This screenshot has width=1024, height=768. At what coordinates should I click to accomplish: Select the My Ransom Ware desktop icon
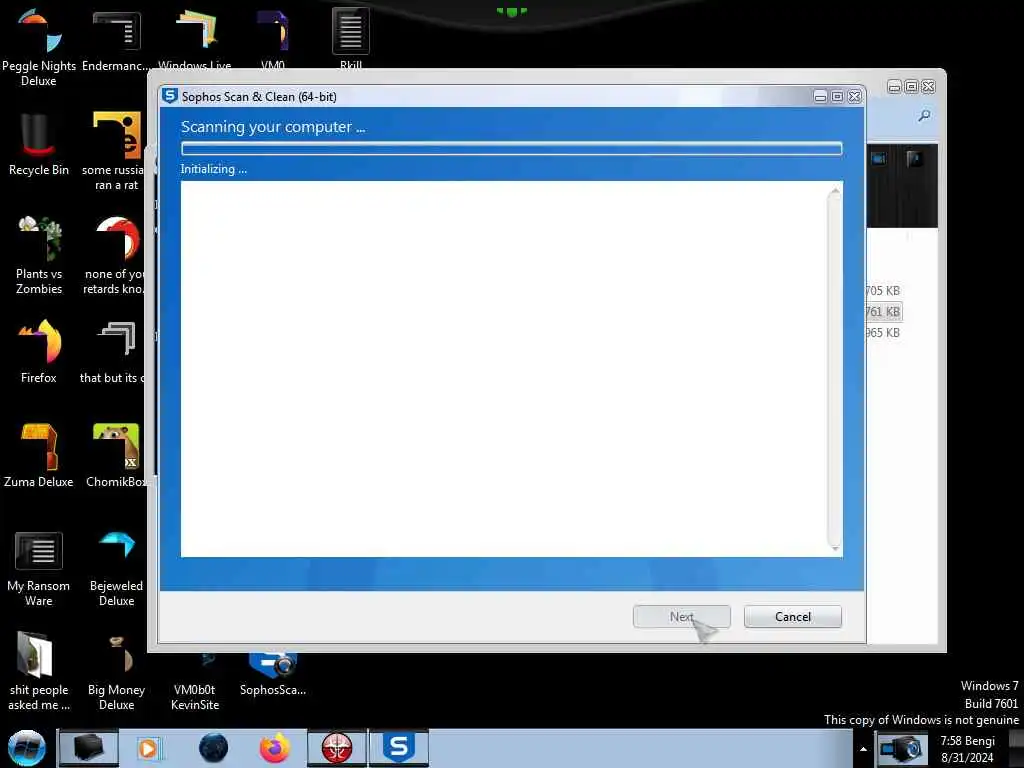[39, 569]
